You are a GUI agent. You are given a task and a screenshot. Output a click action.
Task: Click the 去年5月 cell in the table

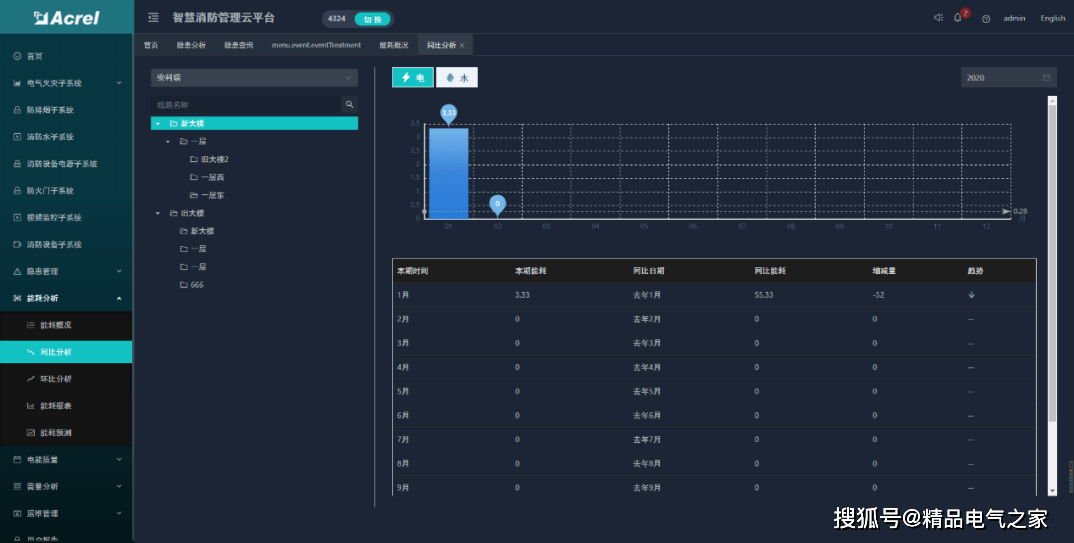click(647, 391)
